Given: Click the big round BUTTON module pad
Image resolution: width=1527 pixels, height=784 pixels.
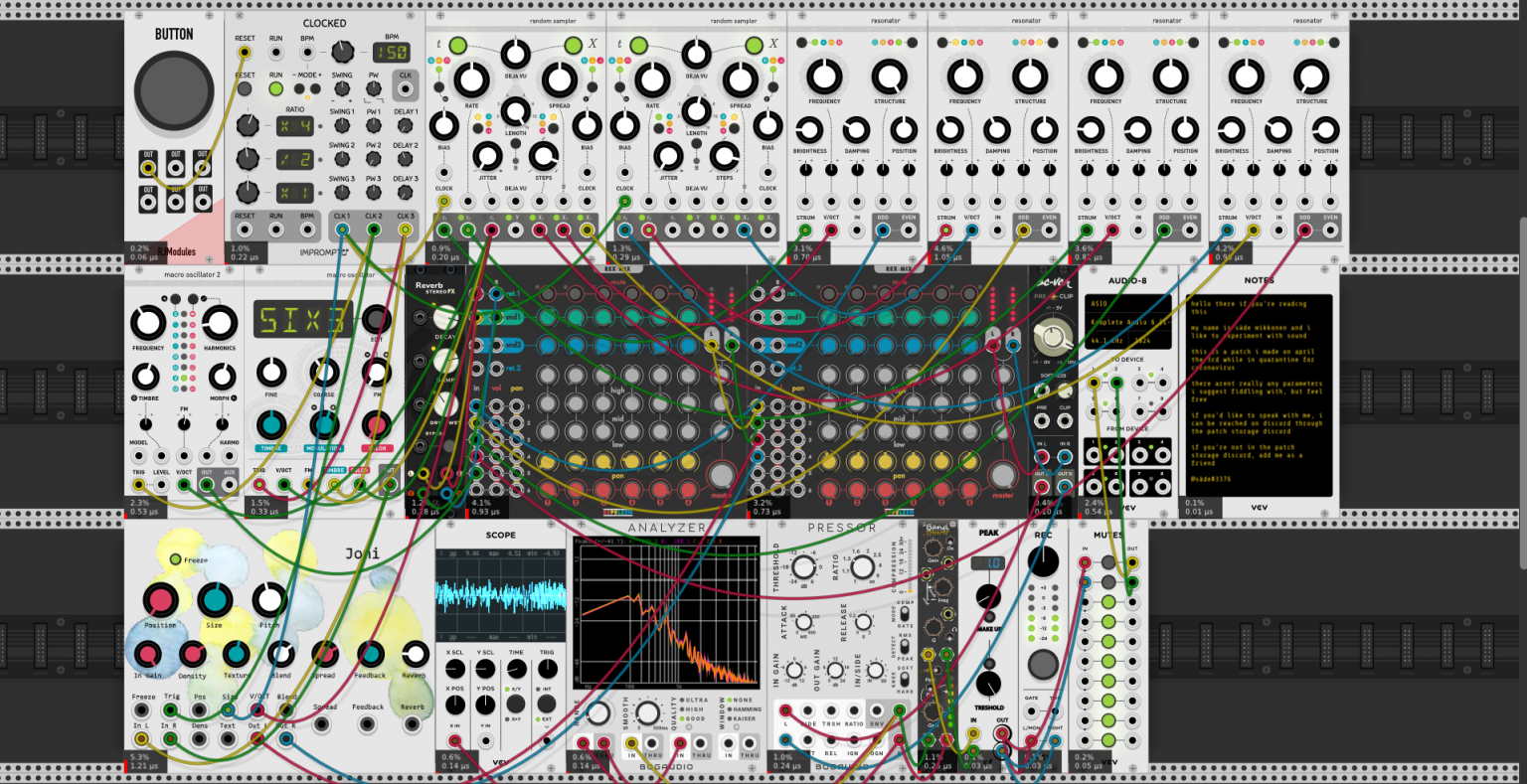Looking at the screenshot, I should 175,90.
